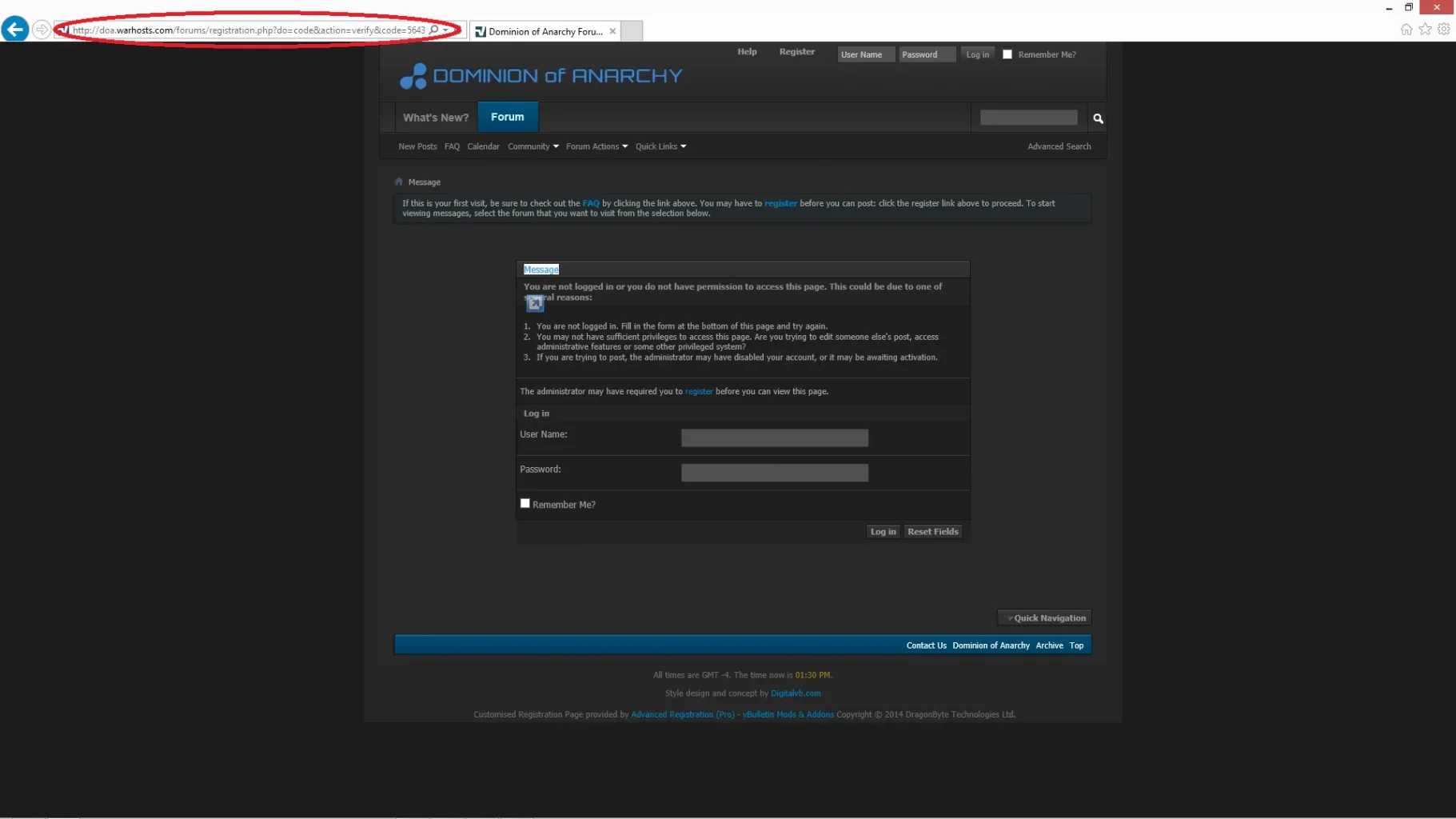Open favorites with the star icon
This screenshot has height=819, width=1456.
[1425, 30]
